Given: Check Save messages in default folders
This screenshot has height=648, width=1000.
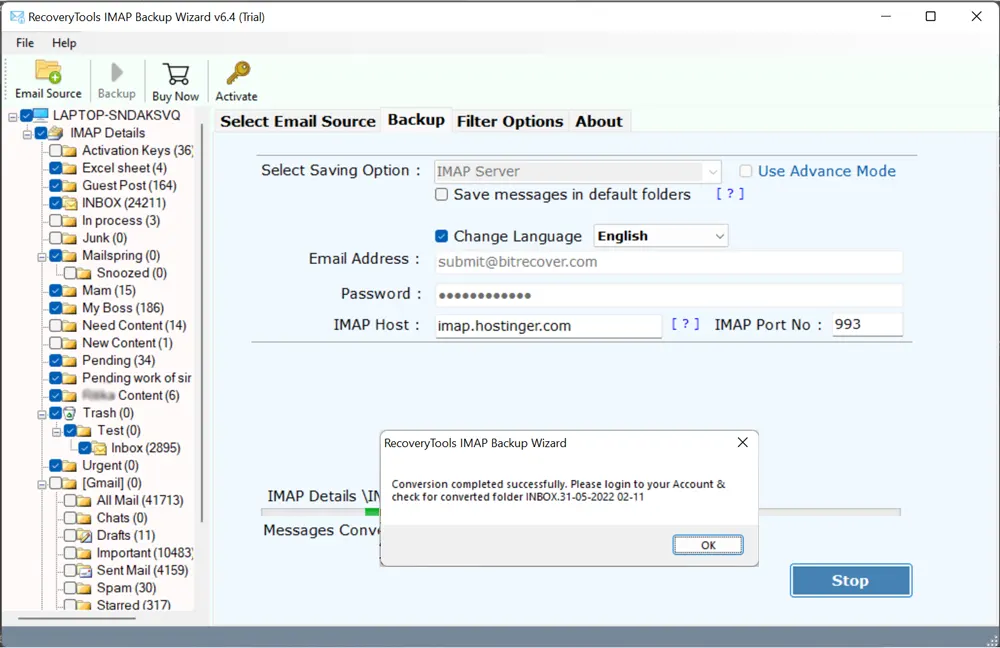Looking at the screenshot, I should 442,195.
